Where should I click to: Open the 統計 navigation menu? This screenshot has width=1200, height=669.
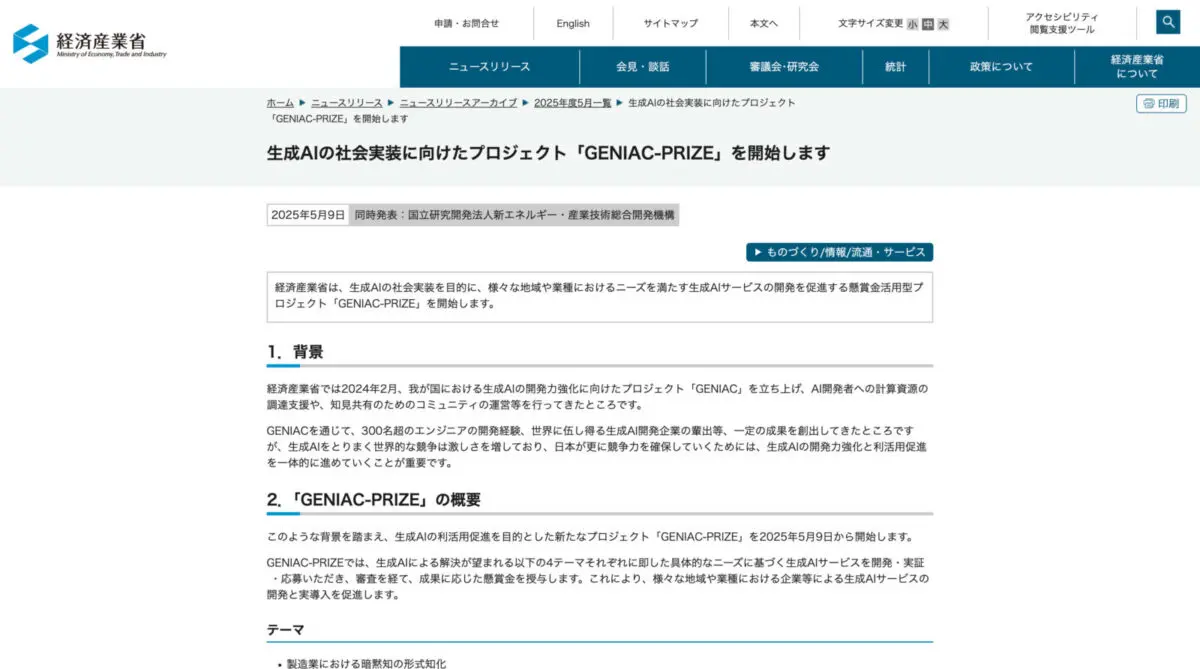click(x=895, y=67)
